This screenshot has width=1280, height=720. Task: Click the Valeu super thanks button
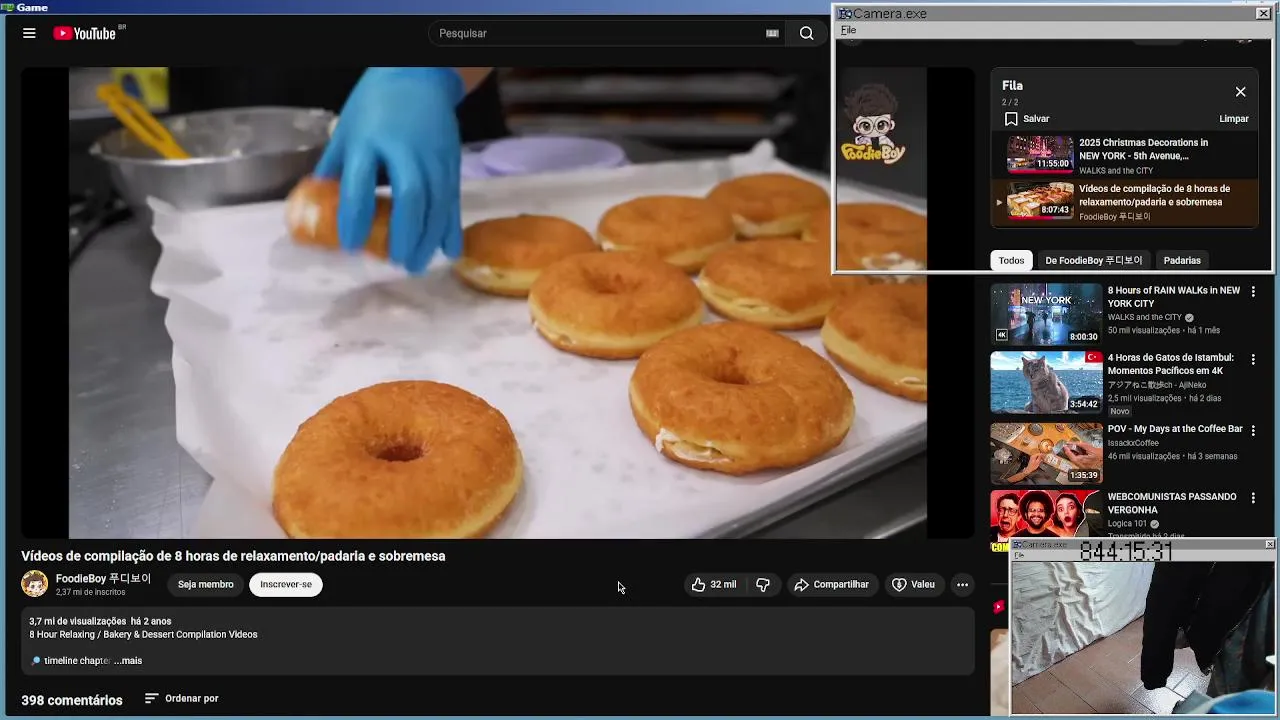coord(913,584)
